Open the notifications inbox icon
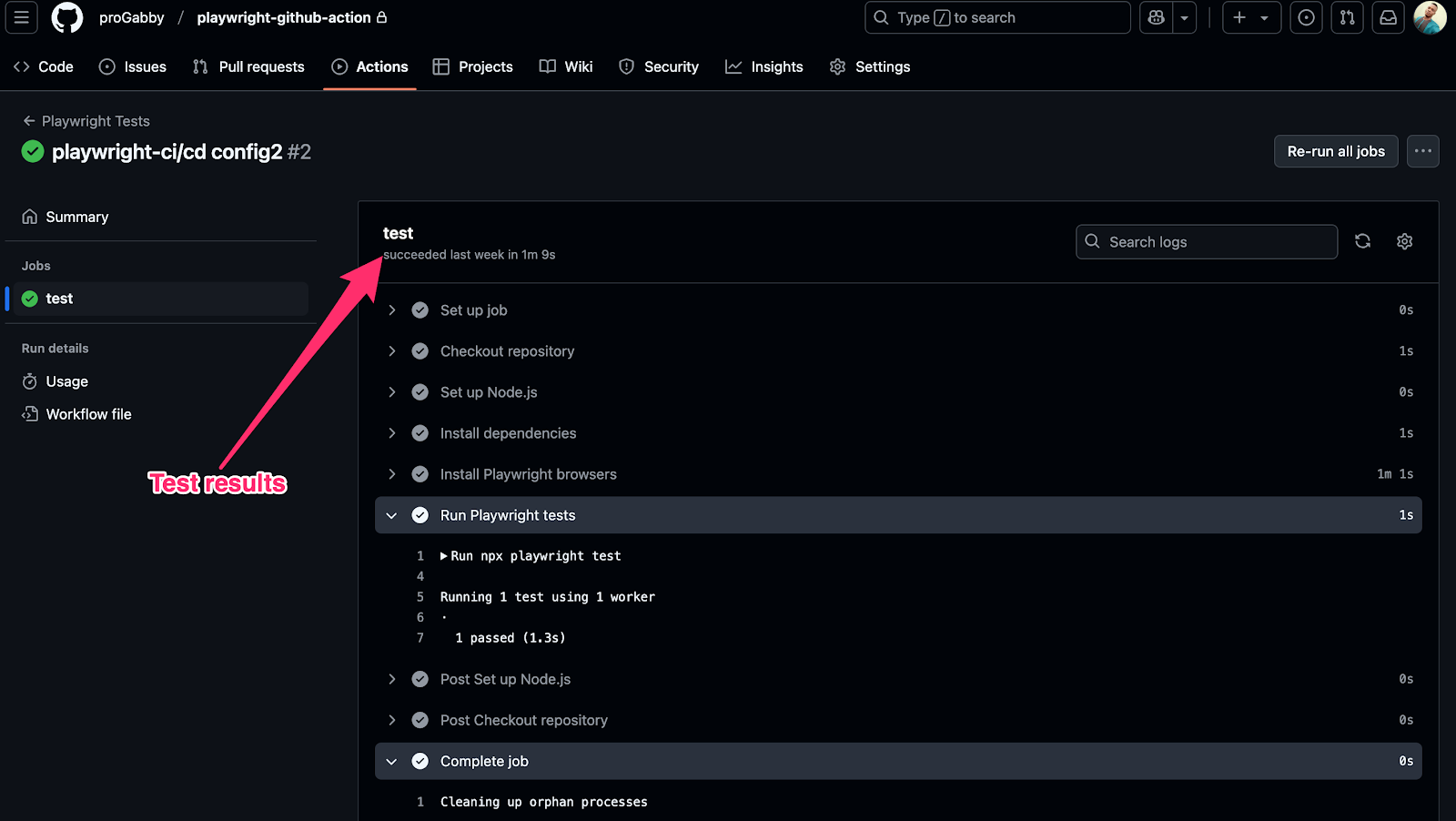This screenshot has width=1456, height=821. (x=1389, y=17)
